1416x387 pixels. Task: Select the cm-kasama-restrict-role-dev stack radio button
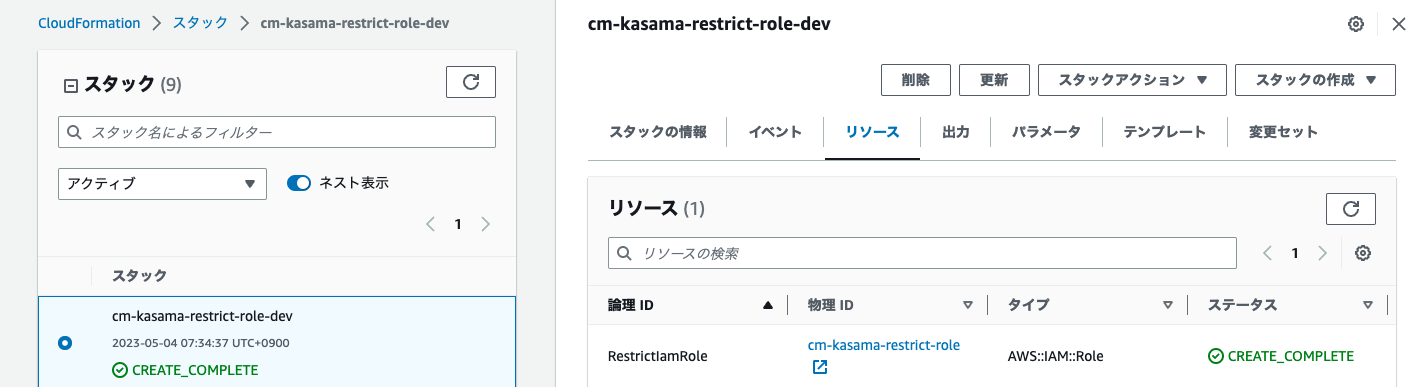pos(65,343)
